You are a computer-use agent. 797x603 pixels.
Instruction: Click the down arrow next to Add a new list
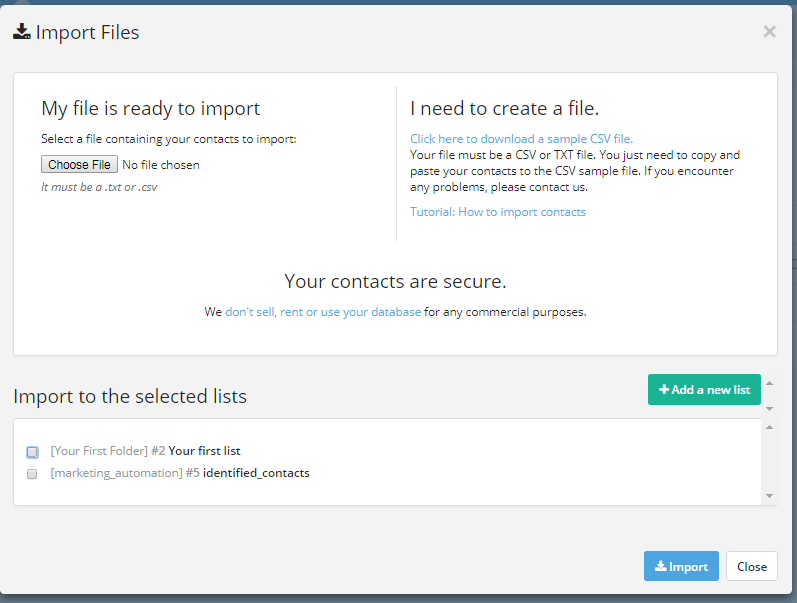[x=769, y=408]
